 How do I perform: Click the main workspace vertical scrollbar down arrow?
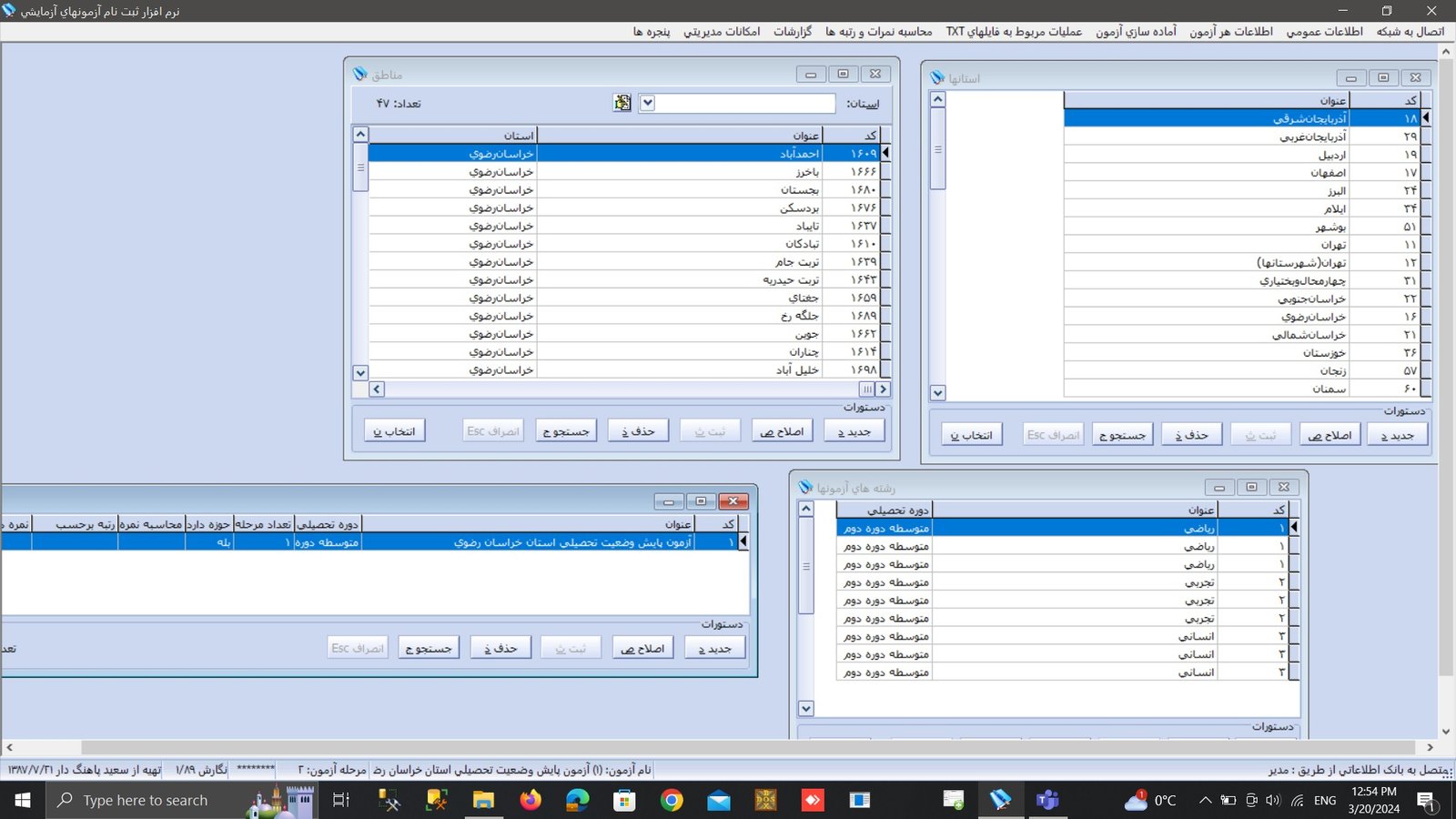(1446, 731)
